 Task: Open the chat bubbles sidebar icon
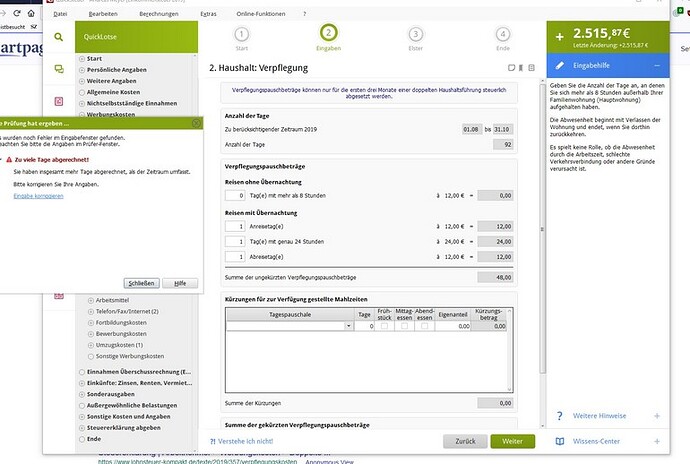click(x=59, y=69)
